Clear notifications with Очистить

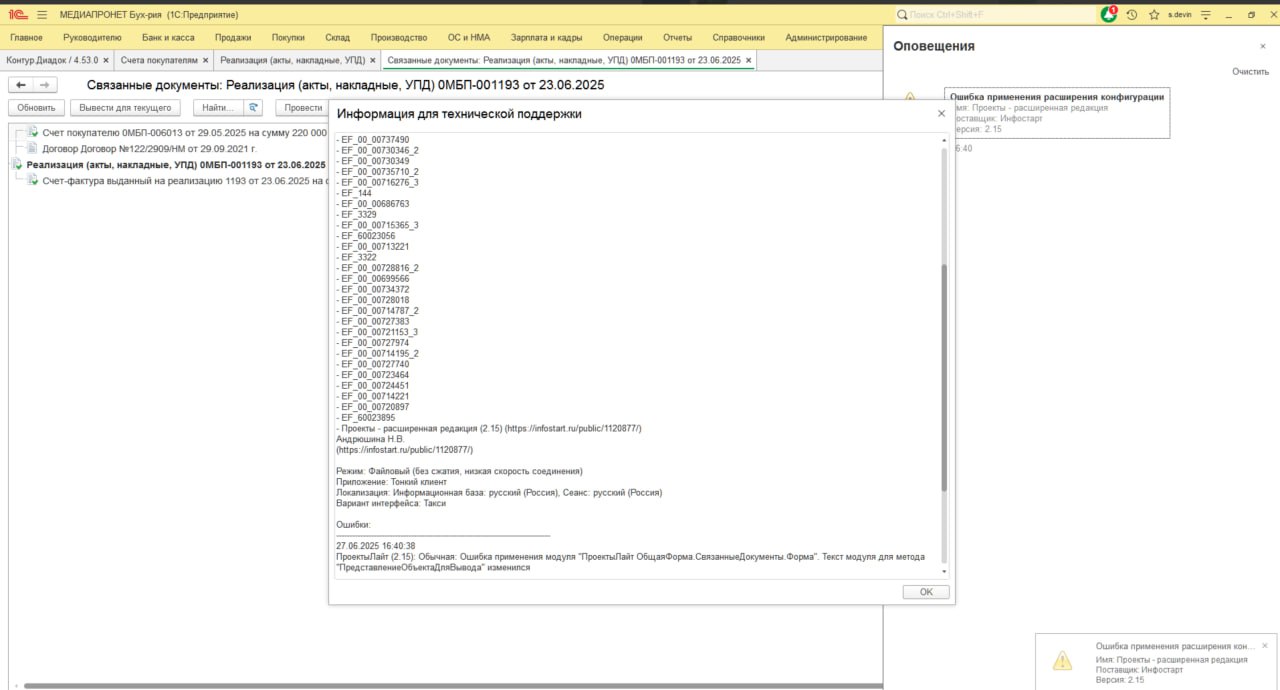point(1250,72)
